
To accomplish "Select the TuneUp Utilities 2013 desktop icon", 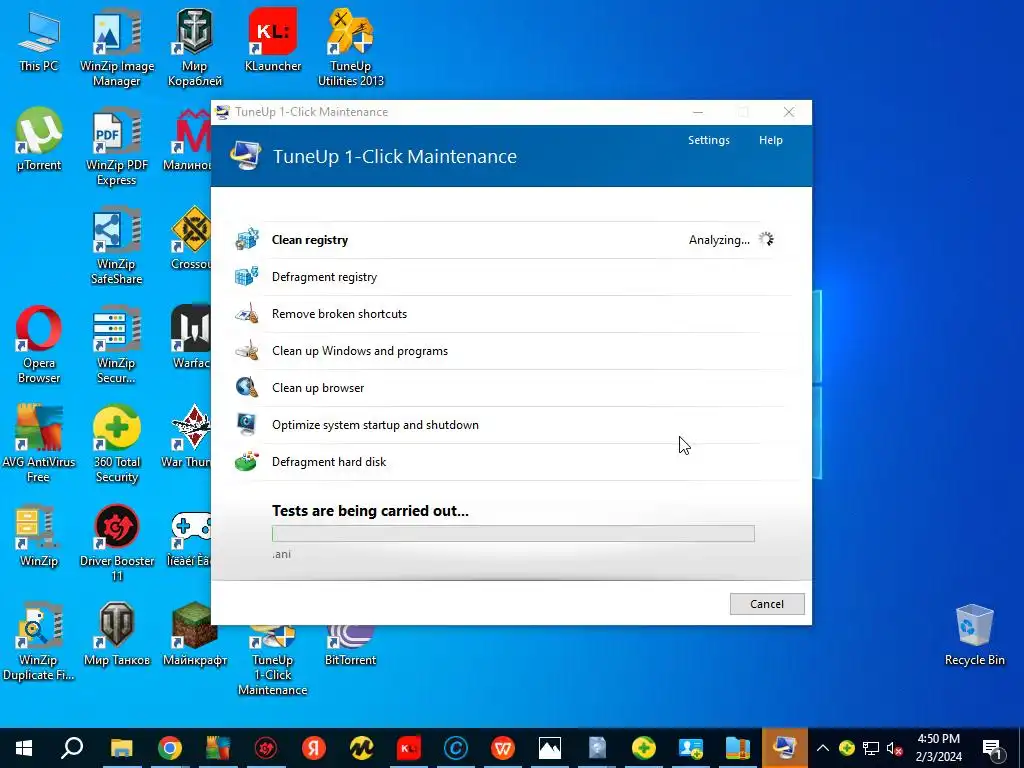I will (x=351, y=48).
